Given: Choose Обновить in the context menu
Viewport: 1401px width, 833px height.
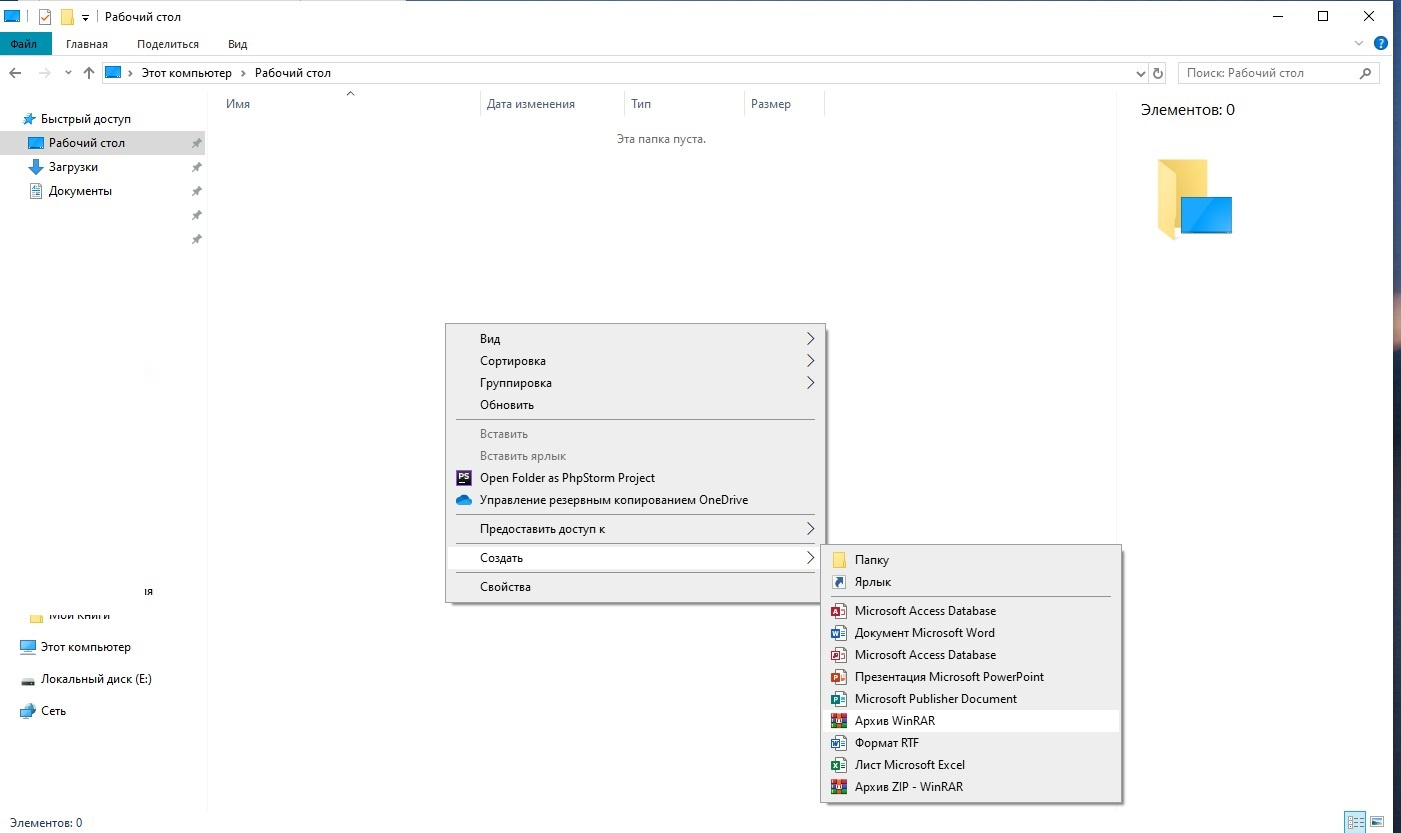Looking at the screenshot, I should [635, 405].
